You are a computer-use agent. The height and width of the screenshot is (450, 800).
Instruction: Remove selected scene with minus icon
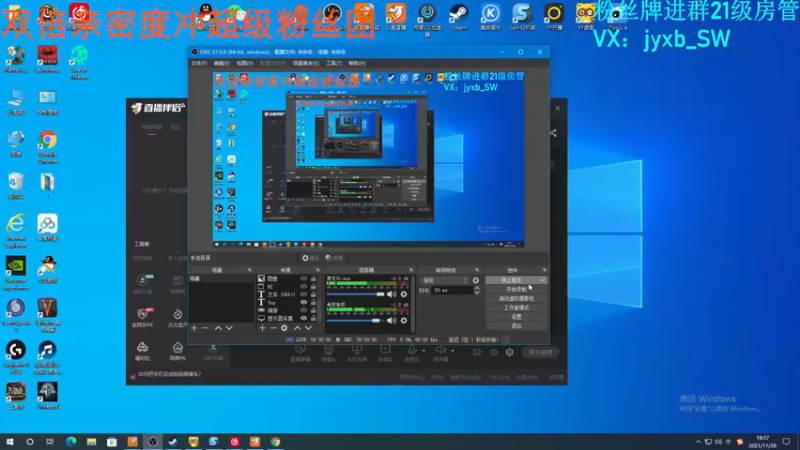click(205, 328)
